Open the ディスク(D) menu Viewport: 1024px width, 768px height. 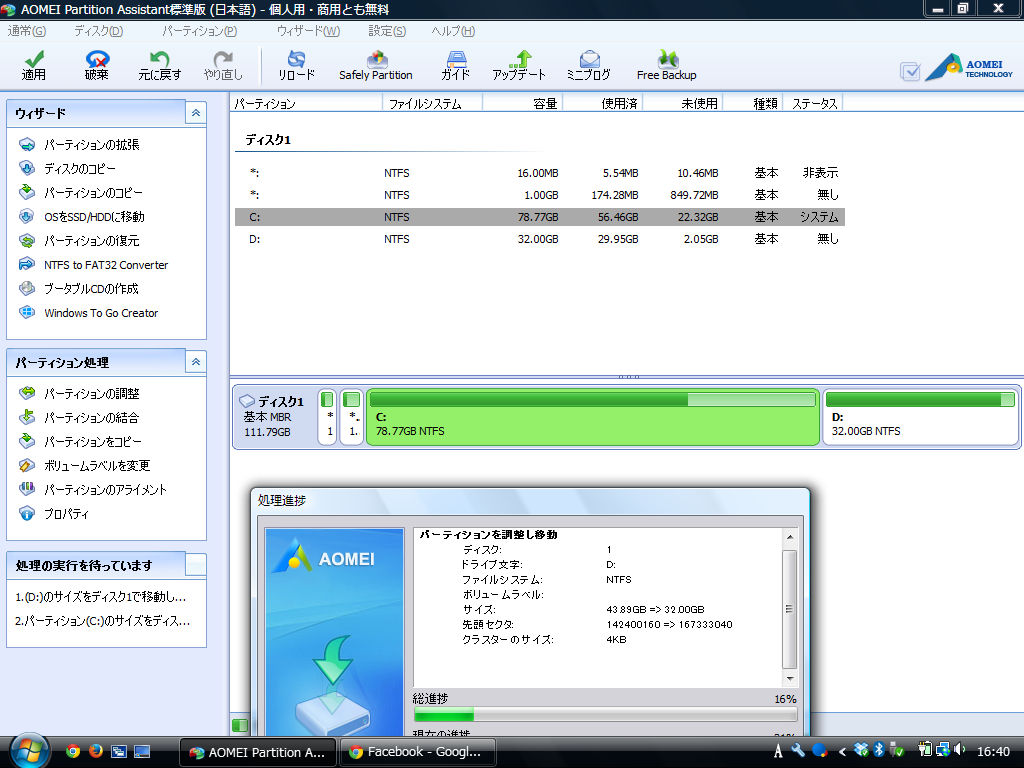(99, 31)
